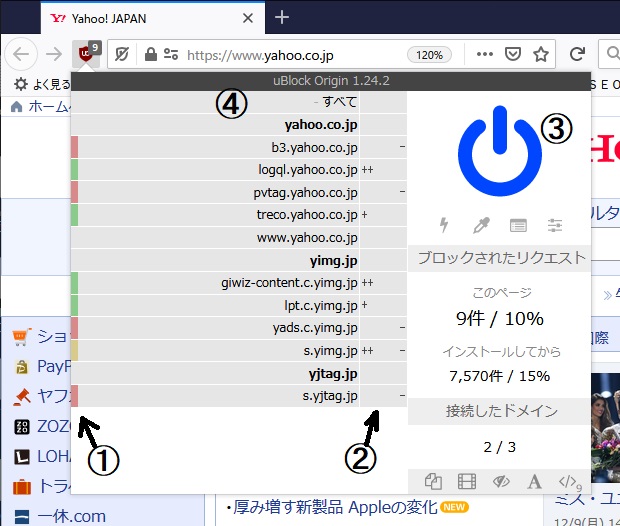Viewport: 620px width, 526px height.
Task: Click the ホーム link with house icon
Action: coord(40,107)
